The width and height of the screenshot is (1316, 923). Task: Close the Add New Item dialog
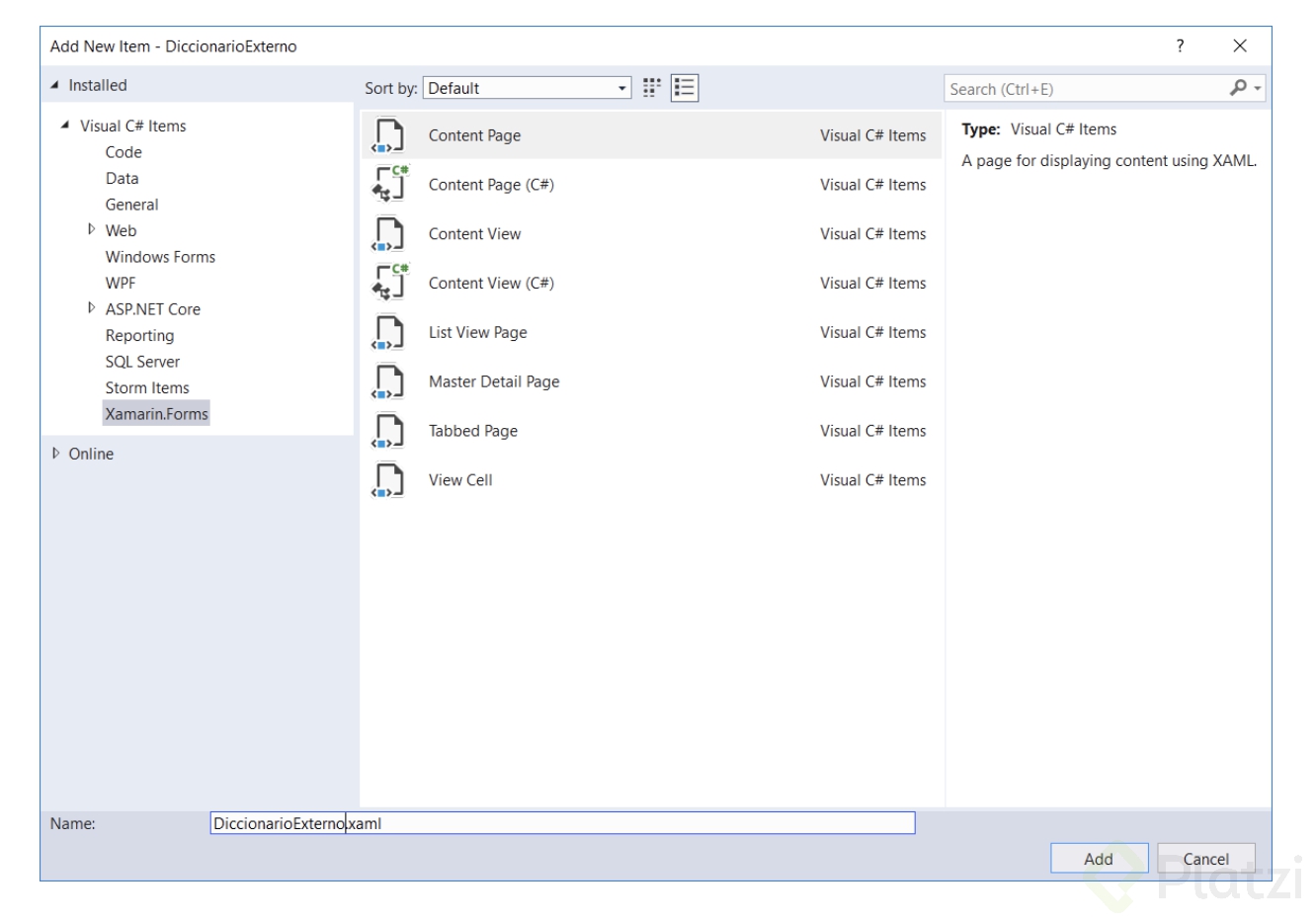point(1240,45)
